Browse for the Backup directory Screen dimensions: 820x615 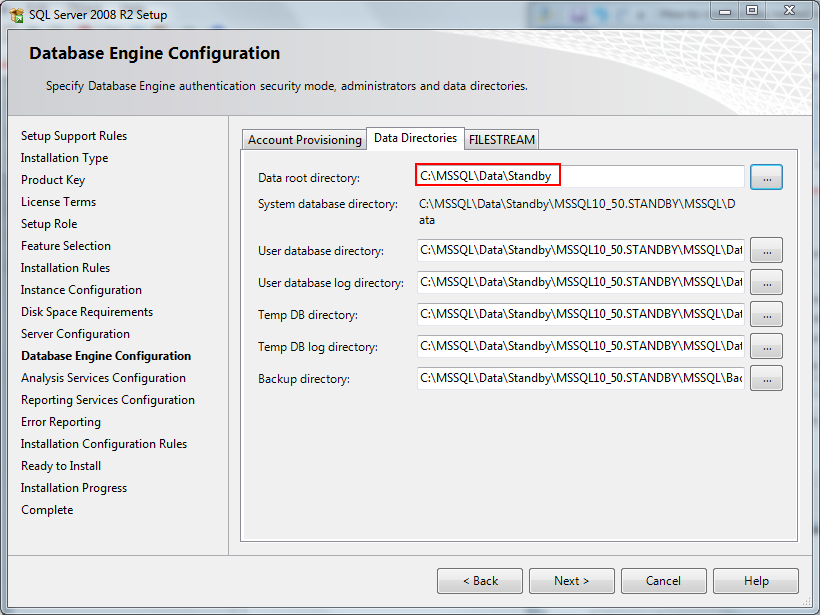[766, 378]
